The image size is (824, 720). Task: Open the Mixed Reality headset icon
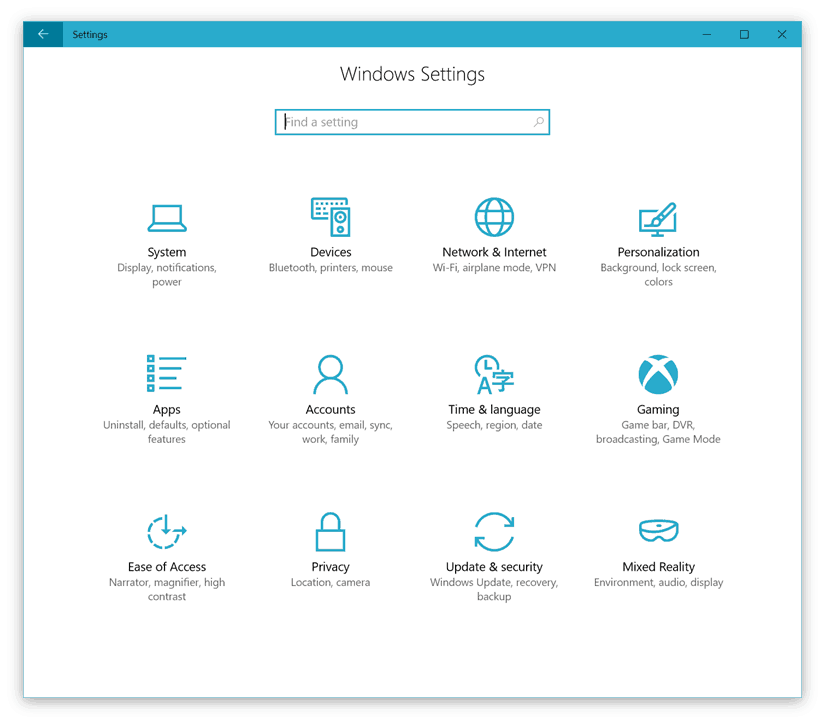658,530
